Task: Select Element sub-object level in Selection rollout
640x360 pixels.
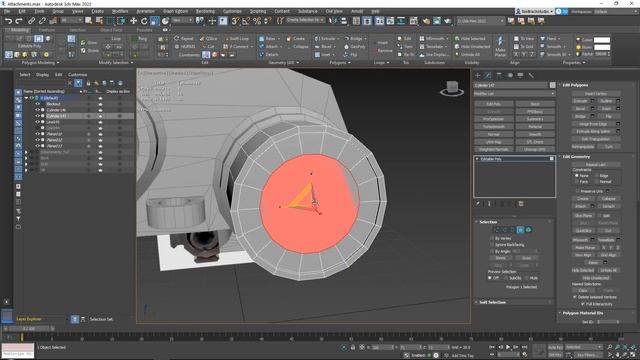Action: point(529,230)
